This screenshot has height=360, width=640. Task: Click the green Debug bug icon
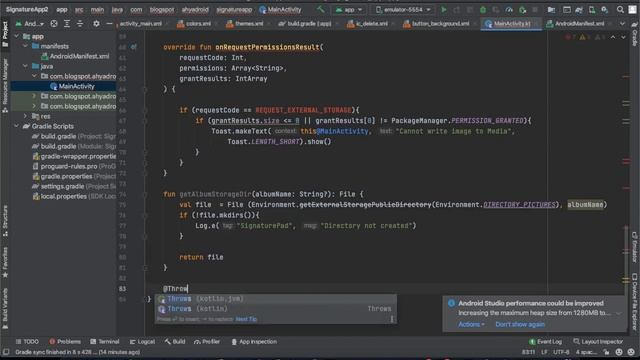(482, 9)
